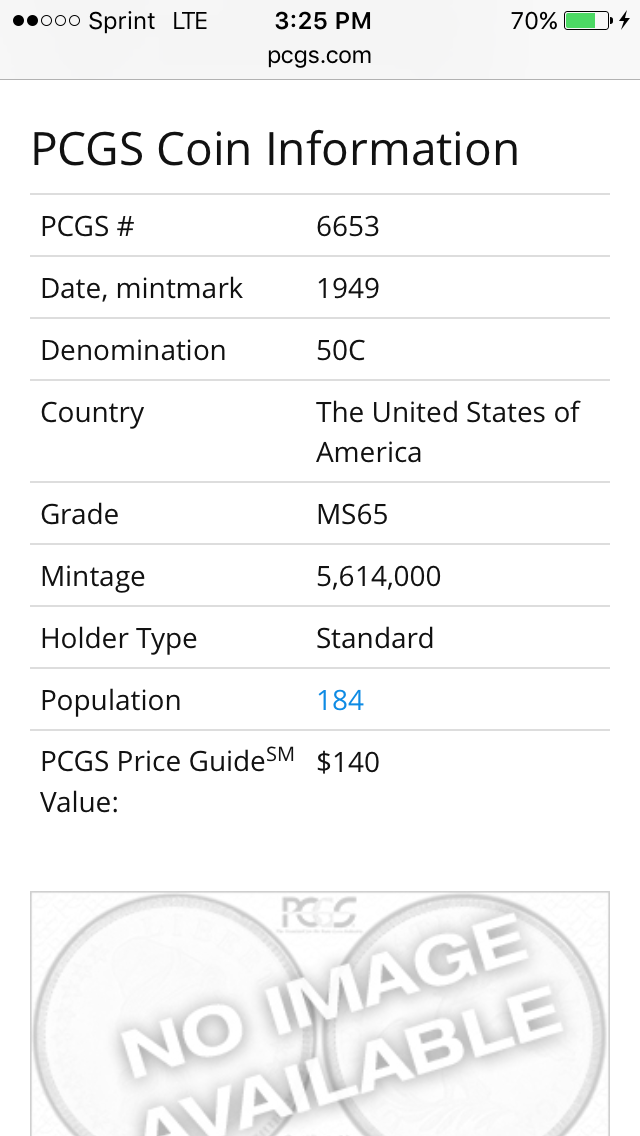Tap the charging bolt icon
The width and height of the screenshot is (640, 1136).
pos(624,20)
